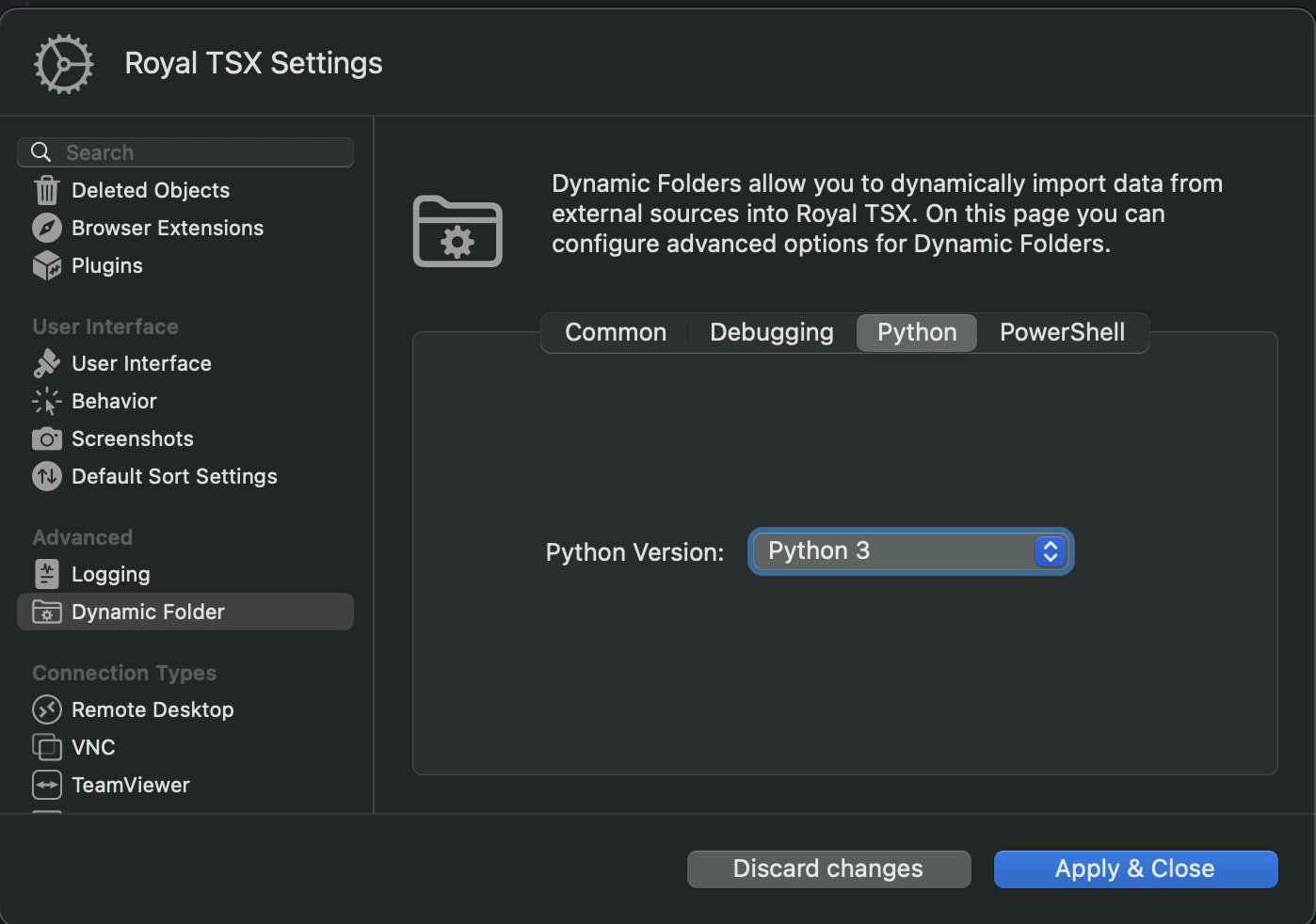This screenshot has height=924, width=1316.
Task: Open Behavior settings cursor icon
Action: click(x=47, y=402)
